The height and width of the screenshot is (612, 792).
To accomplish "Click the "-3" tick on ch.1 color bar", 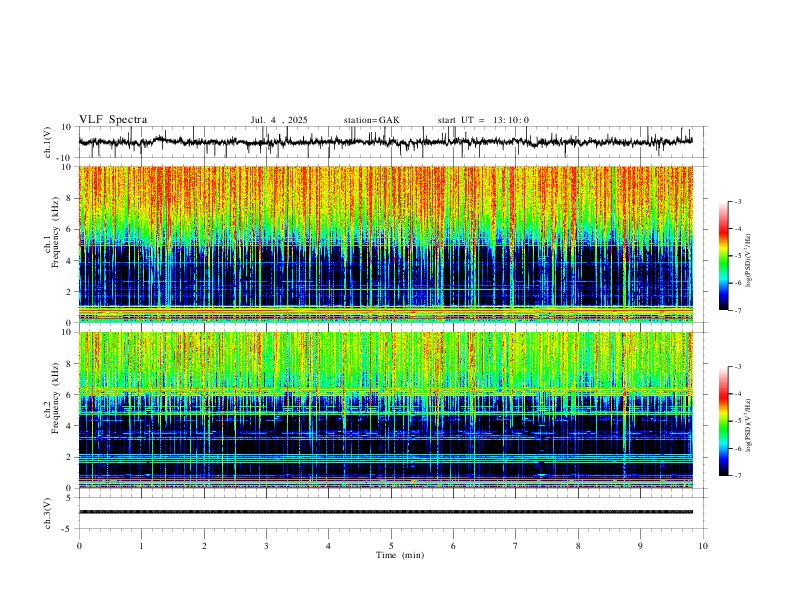I will click(x=737, y=201).
